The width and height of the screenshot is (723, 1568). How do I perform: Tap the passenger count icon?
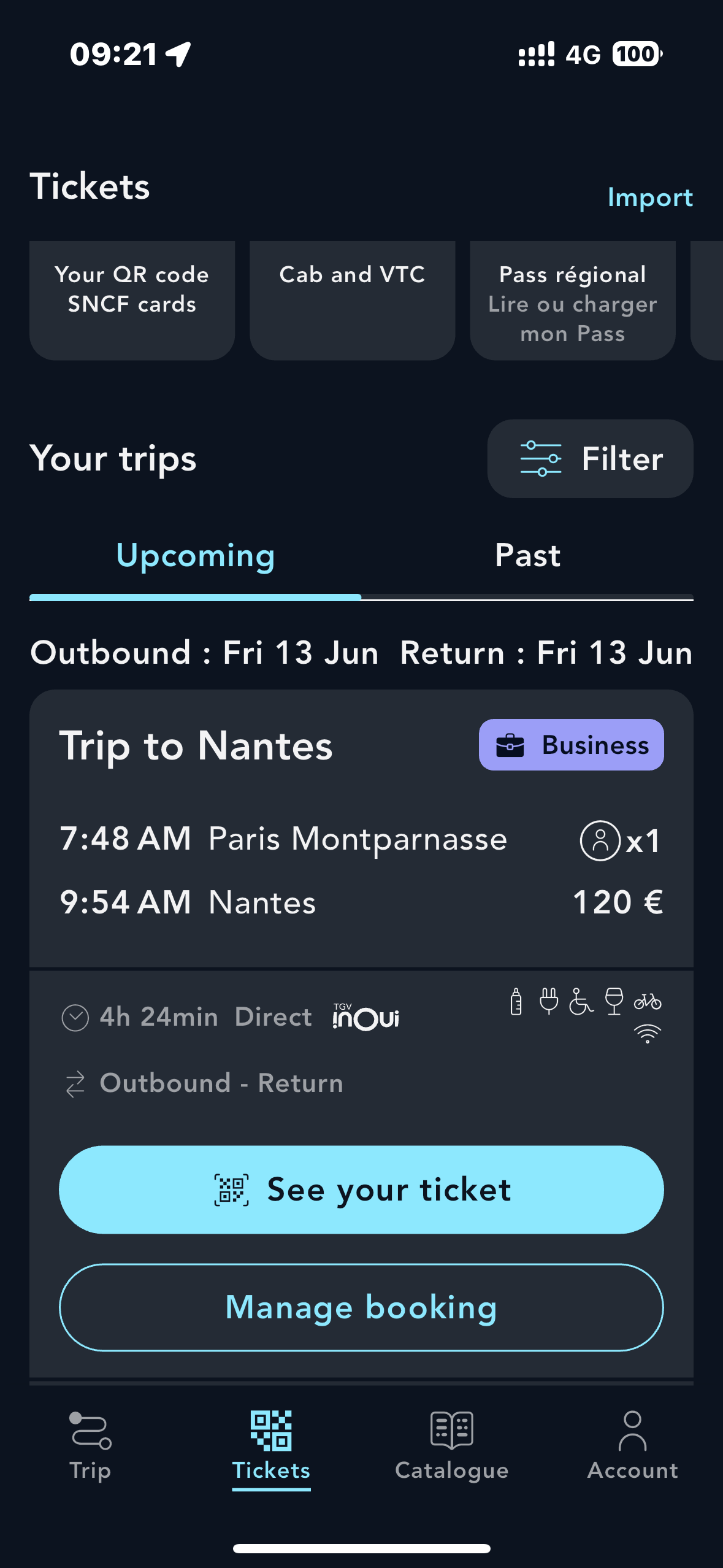(600, 840)
